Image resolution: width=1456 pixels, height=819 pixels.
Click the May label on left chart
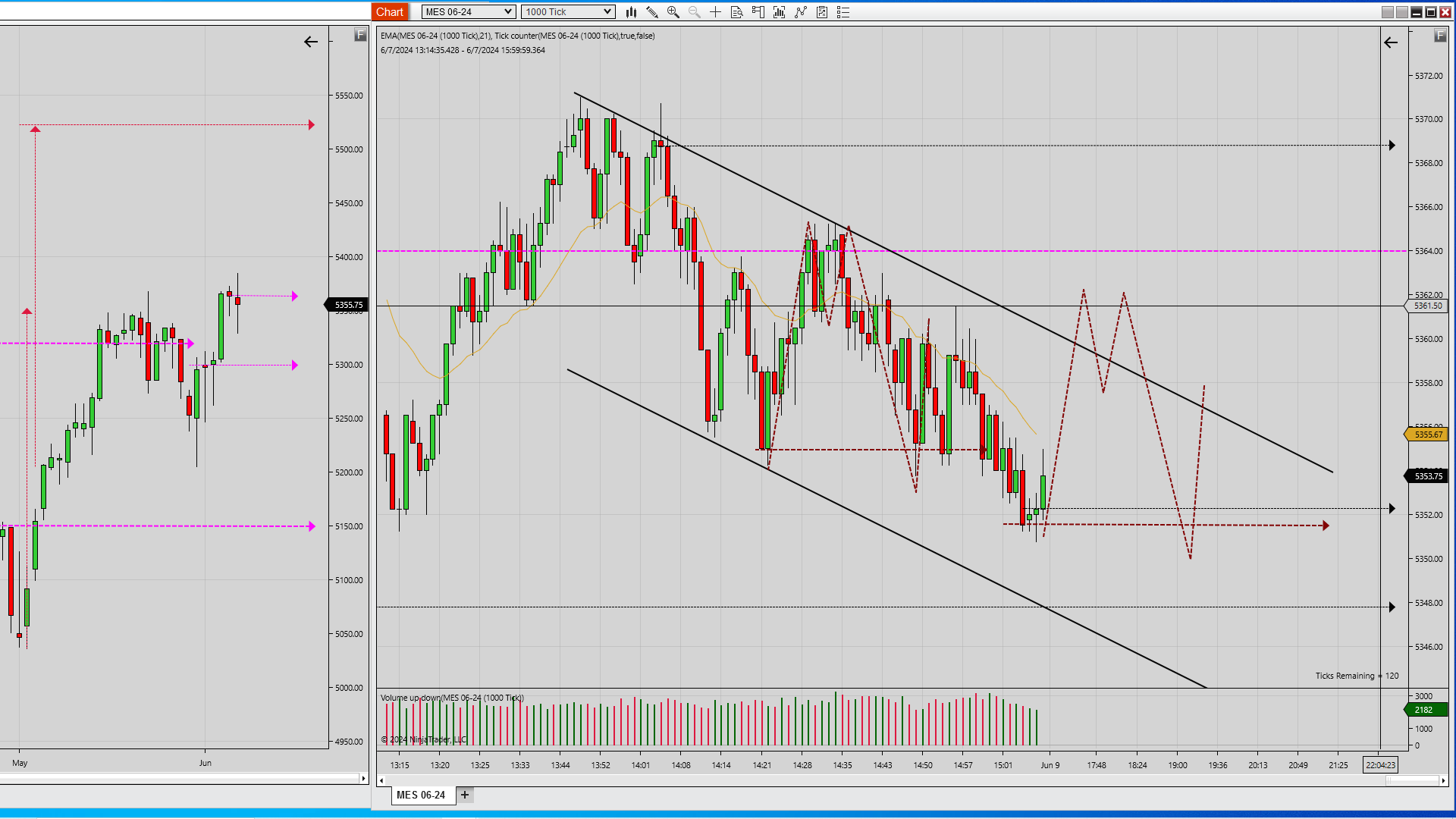coord(20,763)
